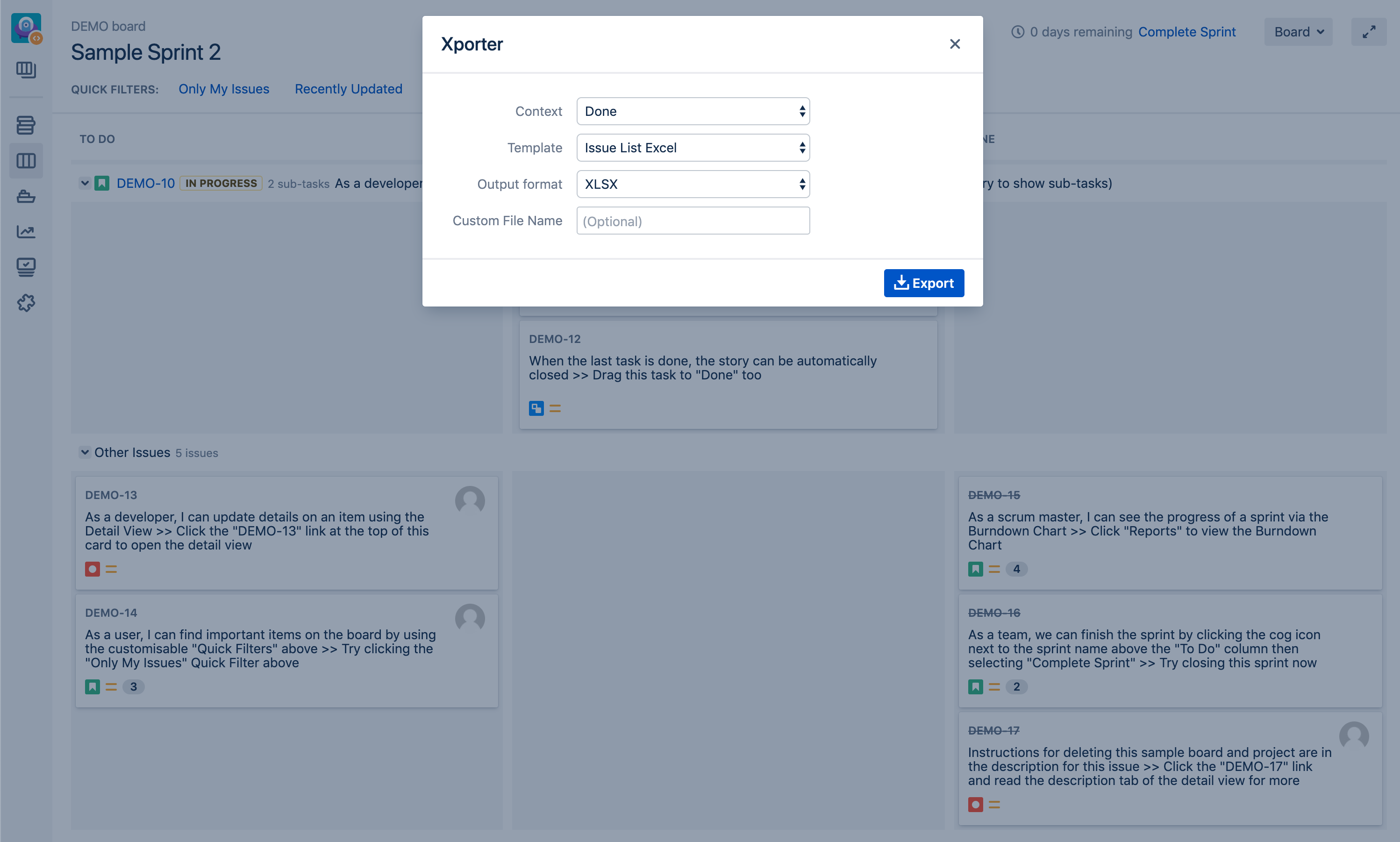Open the Template dropdown Issue List Excel
This screenshot has height=842, width=1400.
point(693,148)
